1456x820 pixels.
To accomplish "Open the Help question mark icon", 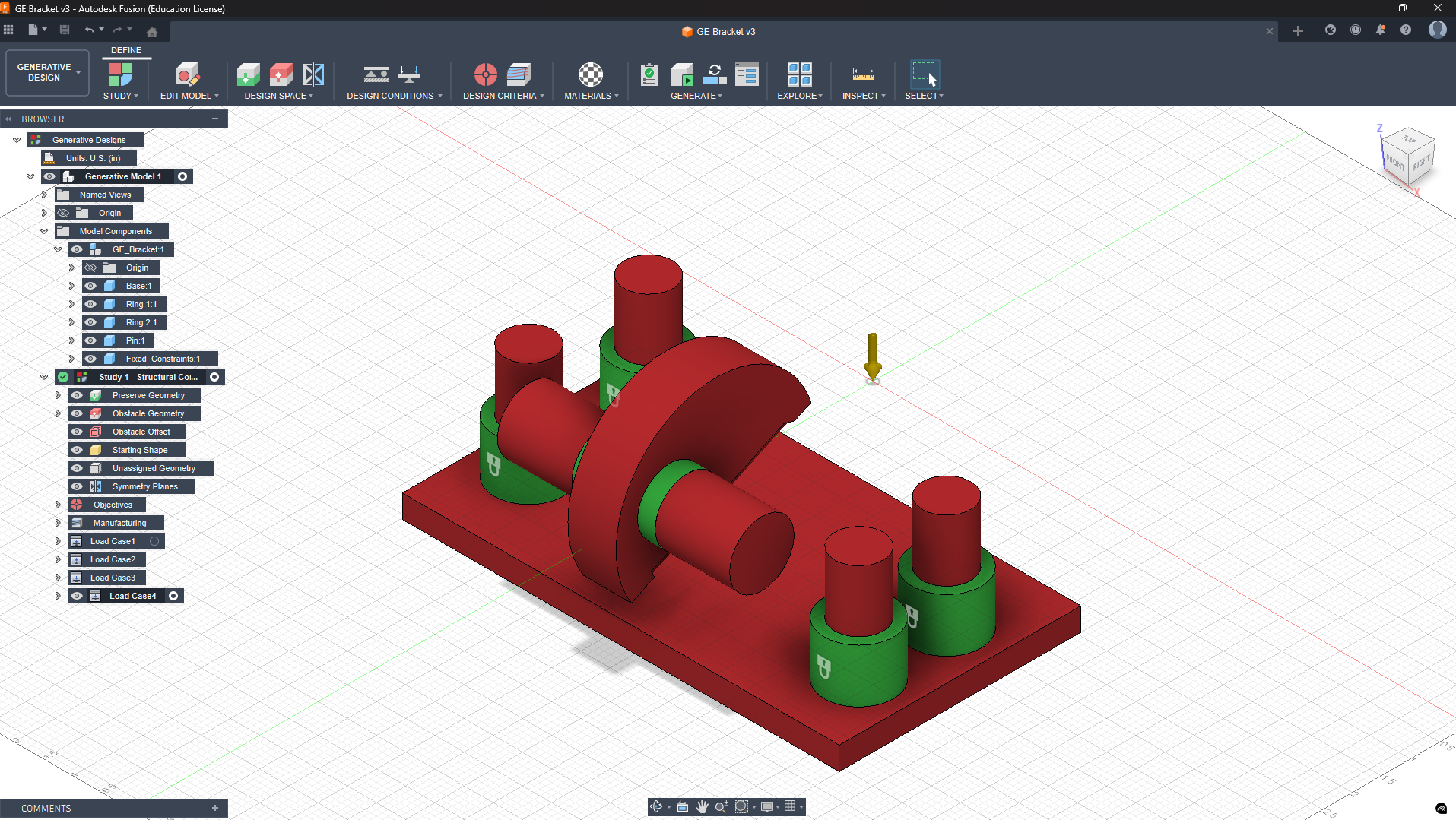I will pos(1406,30).
